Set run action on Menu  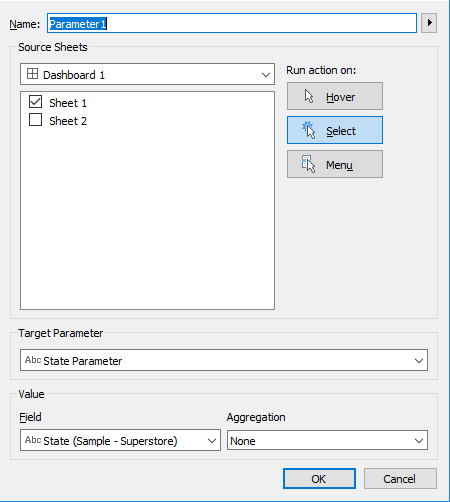[x=335, y=164]
